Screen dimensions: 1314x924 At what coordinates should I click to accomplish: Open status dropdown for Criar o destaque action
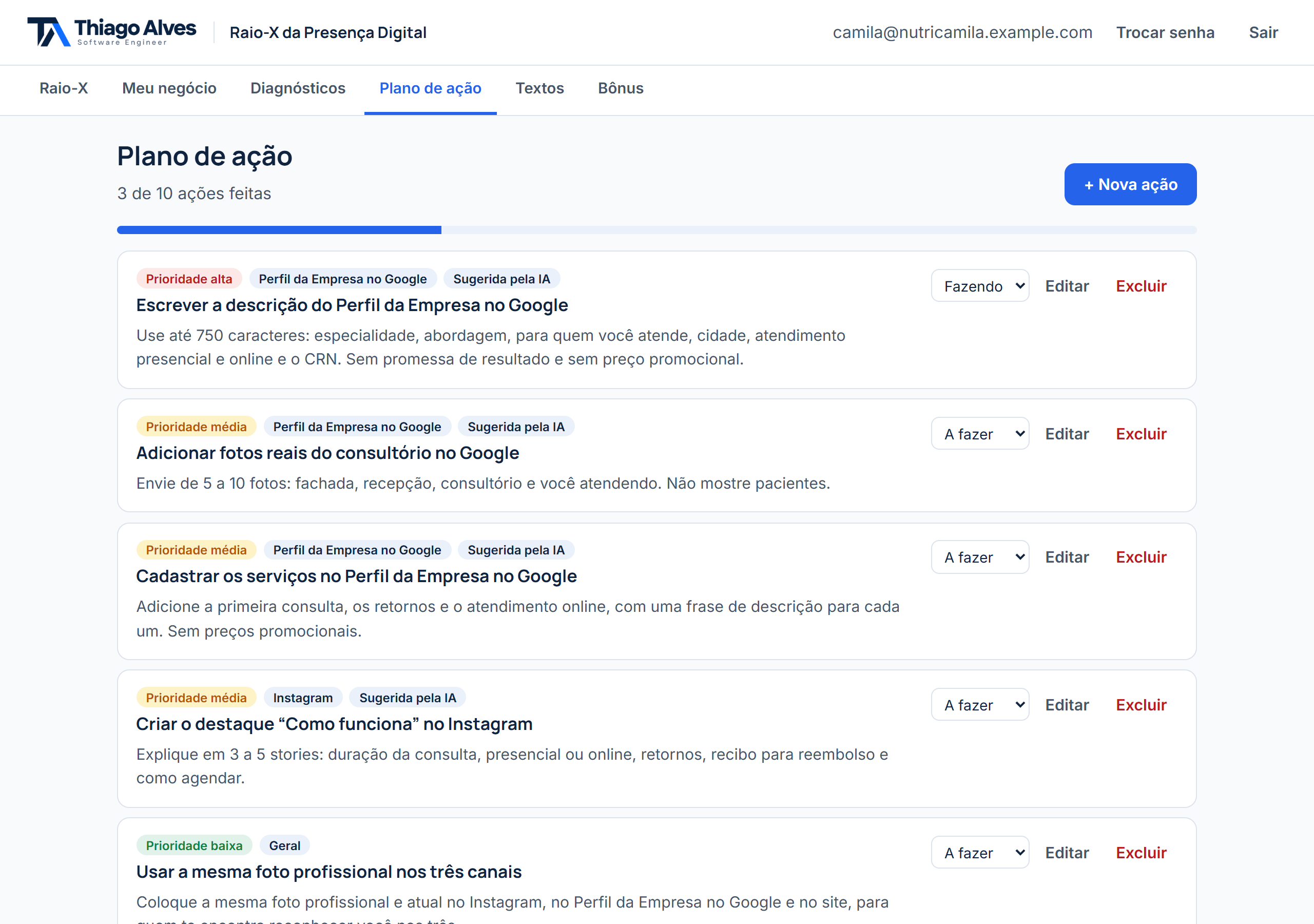(x=980, y=705)
